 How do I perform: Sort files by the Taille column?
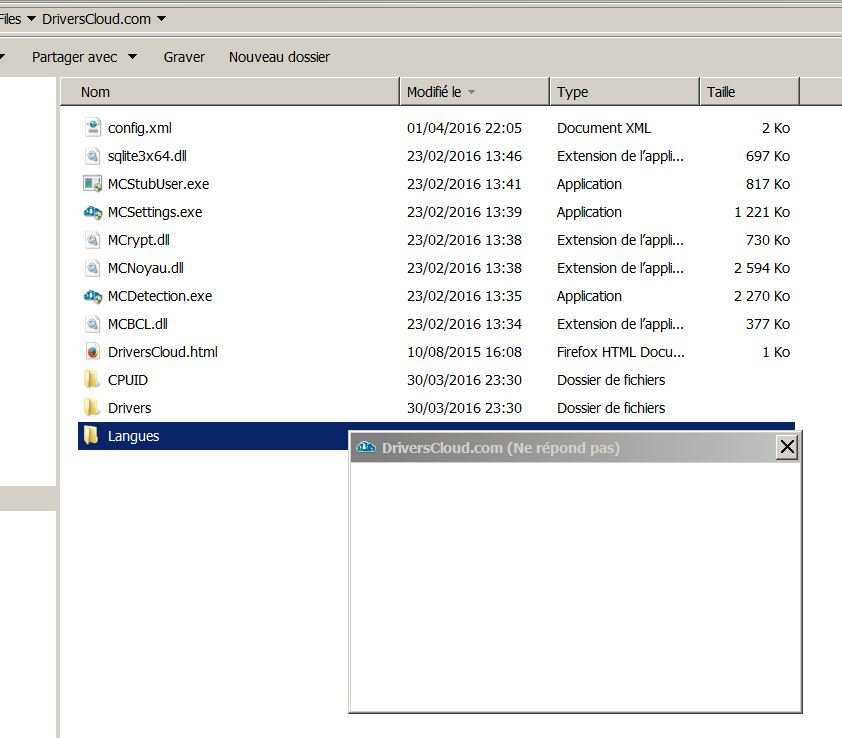[x=749, y=92]
